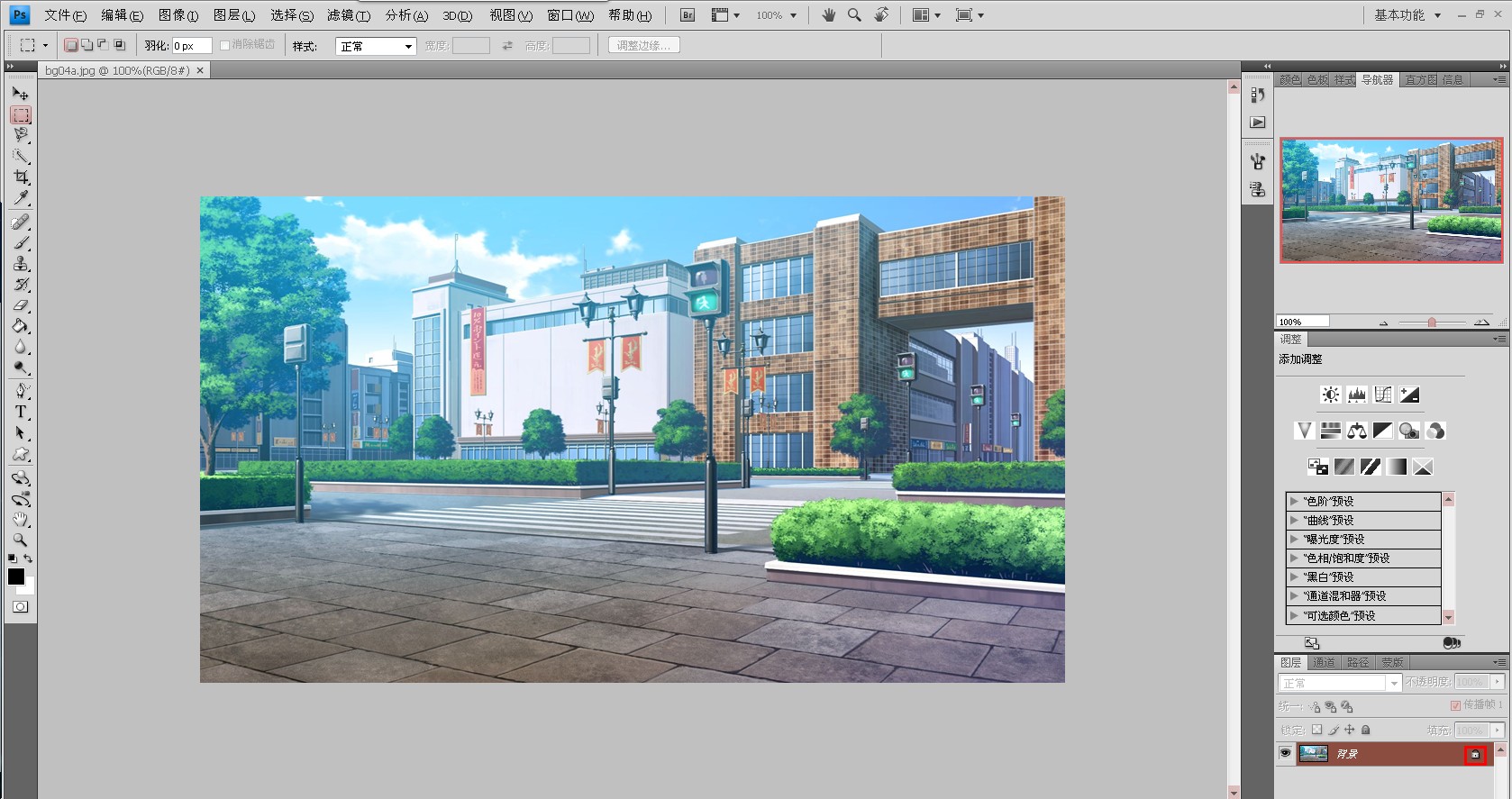Viewport: 1512px width, 799px height.
Task: Select the Move tool
Action: (x=20, y=93)
